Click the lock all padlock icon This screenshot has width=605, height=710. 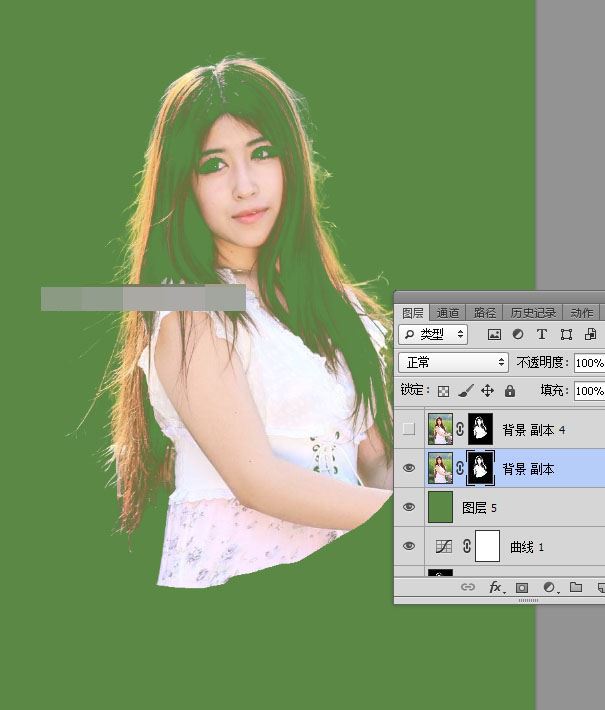coord(510,390)
